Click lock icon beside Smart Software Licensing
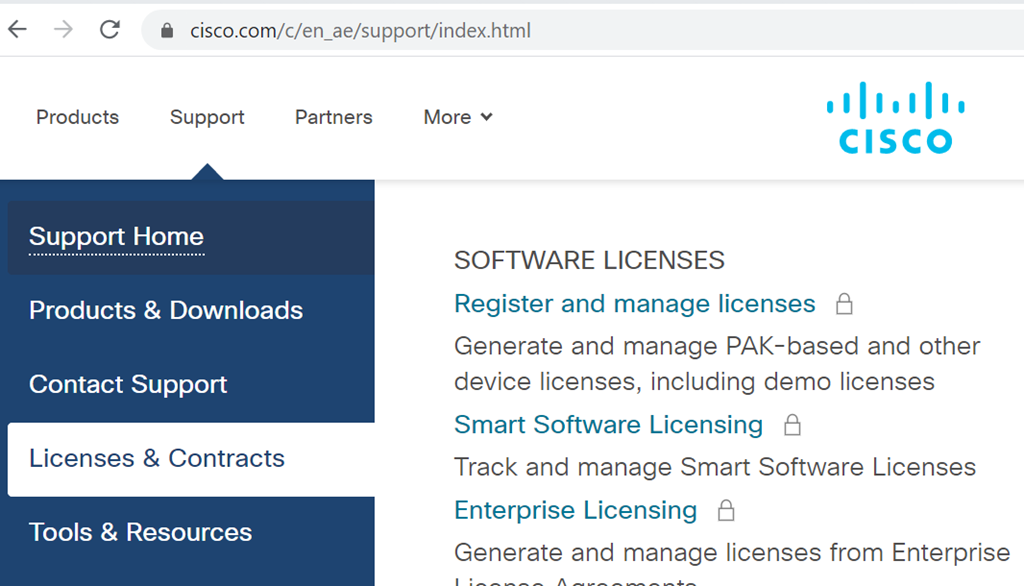This screenshot has width=1024, height=586. pyautogui.click(x=792, y=425)
